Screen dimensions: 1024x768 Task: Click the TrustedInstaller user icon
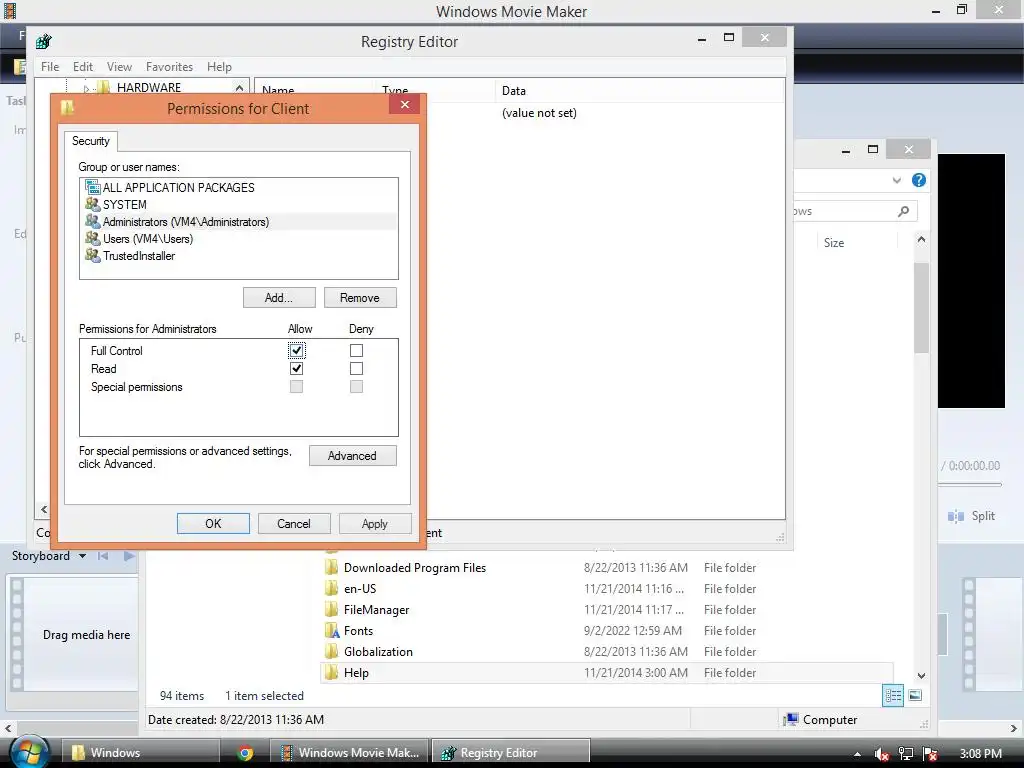click(93, 255)
